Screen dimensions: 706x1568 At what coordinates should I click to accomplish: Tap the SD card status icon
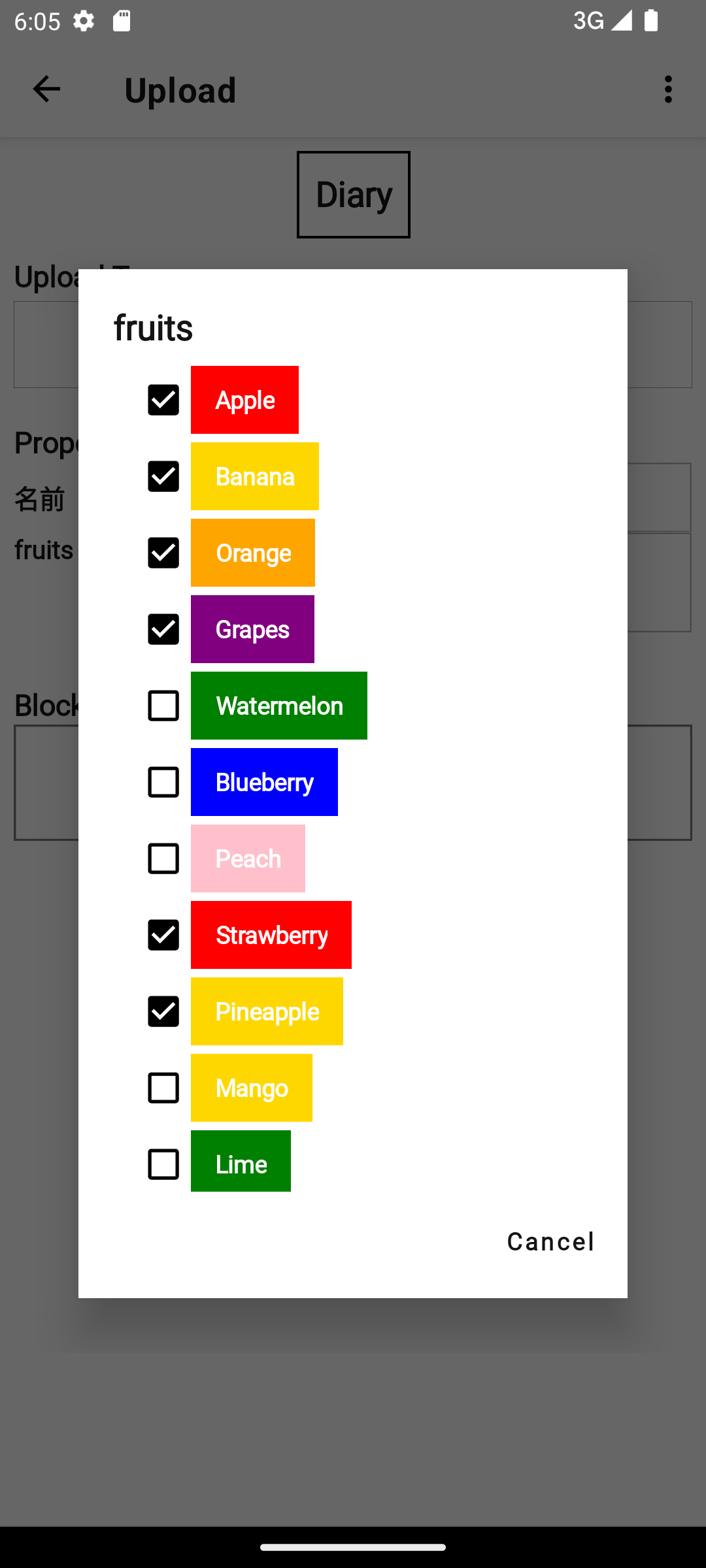tap(122, 21)
